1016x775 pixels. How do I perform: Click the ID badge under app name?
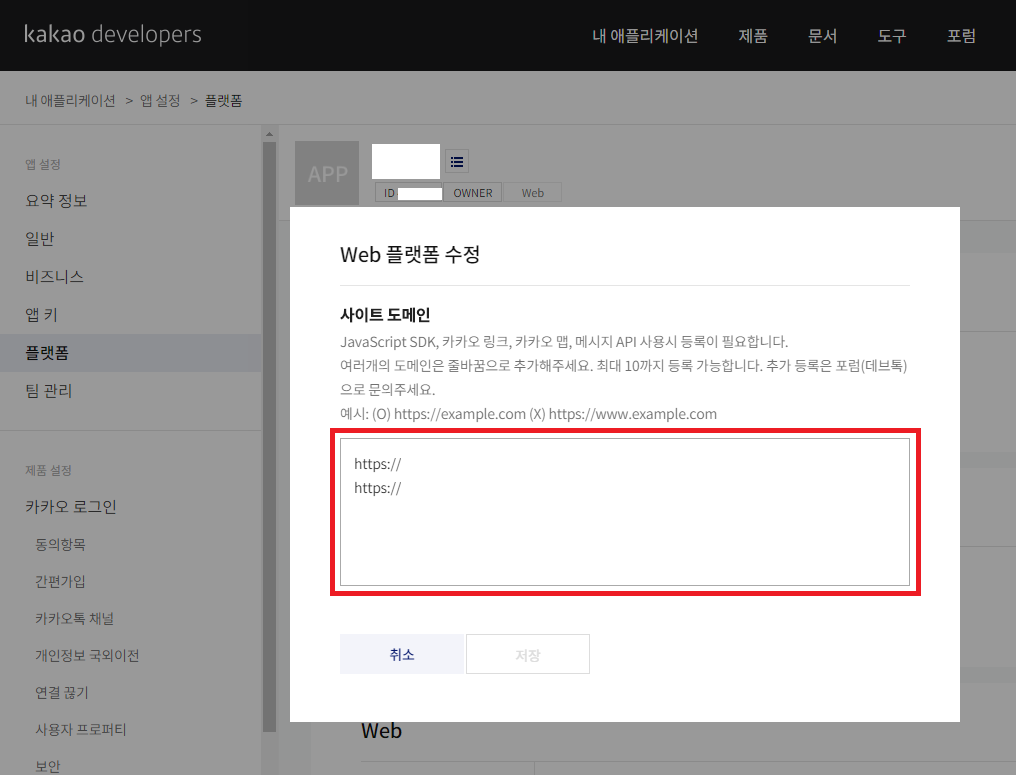(x=410, y=193)
